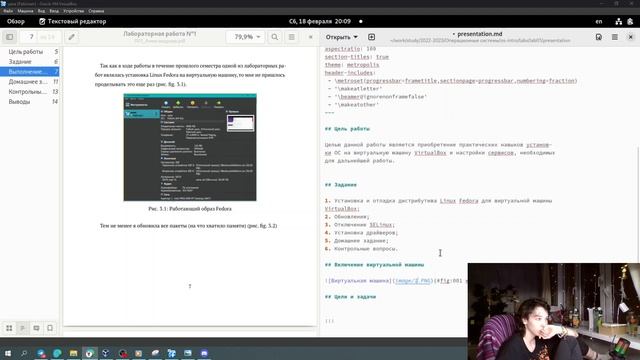The height and width of the screenshot is (360, 640).
Task: Open Вид menu in VirtualBox window
Action: tap(41, 11)
